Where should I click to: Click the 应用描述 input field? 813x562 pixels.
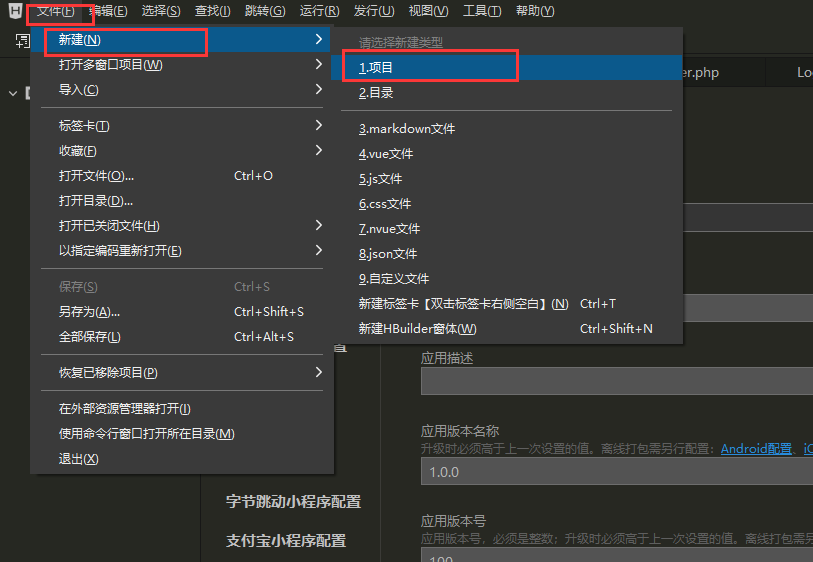(617, 381)
